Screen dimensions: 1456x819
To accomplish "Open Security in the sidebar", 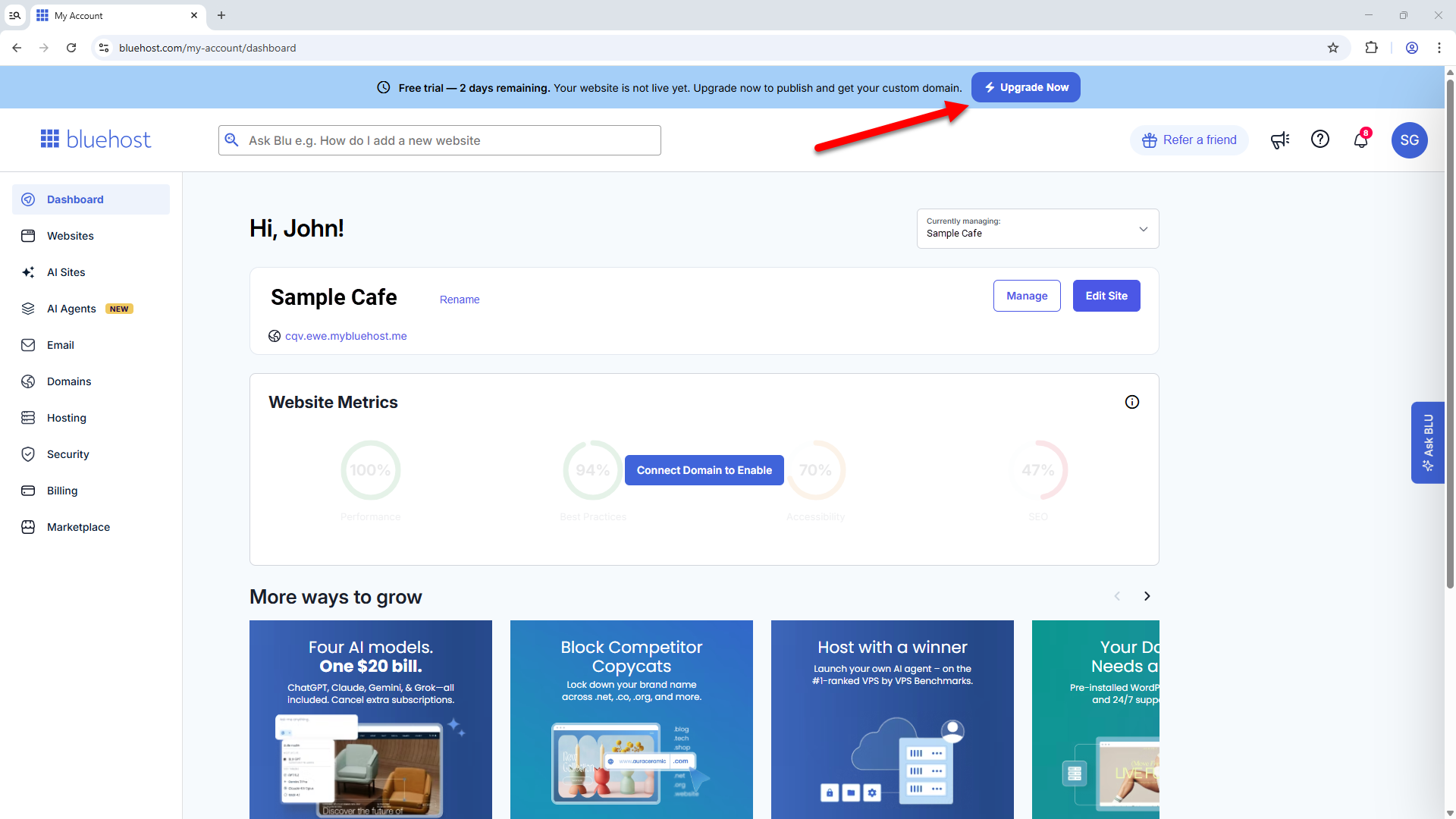I will tap(91, 454).
